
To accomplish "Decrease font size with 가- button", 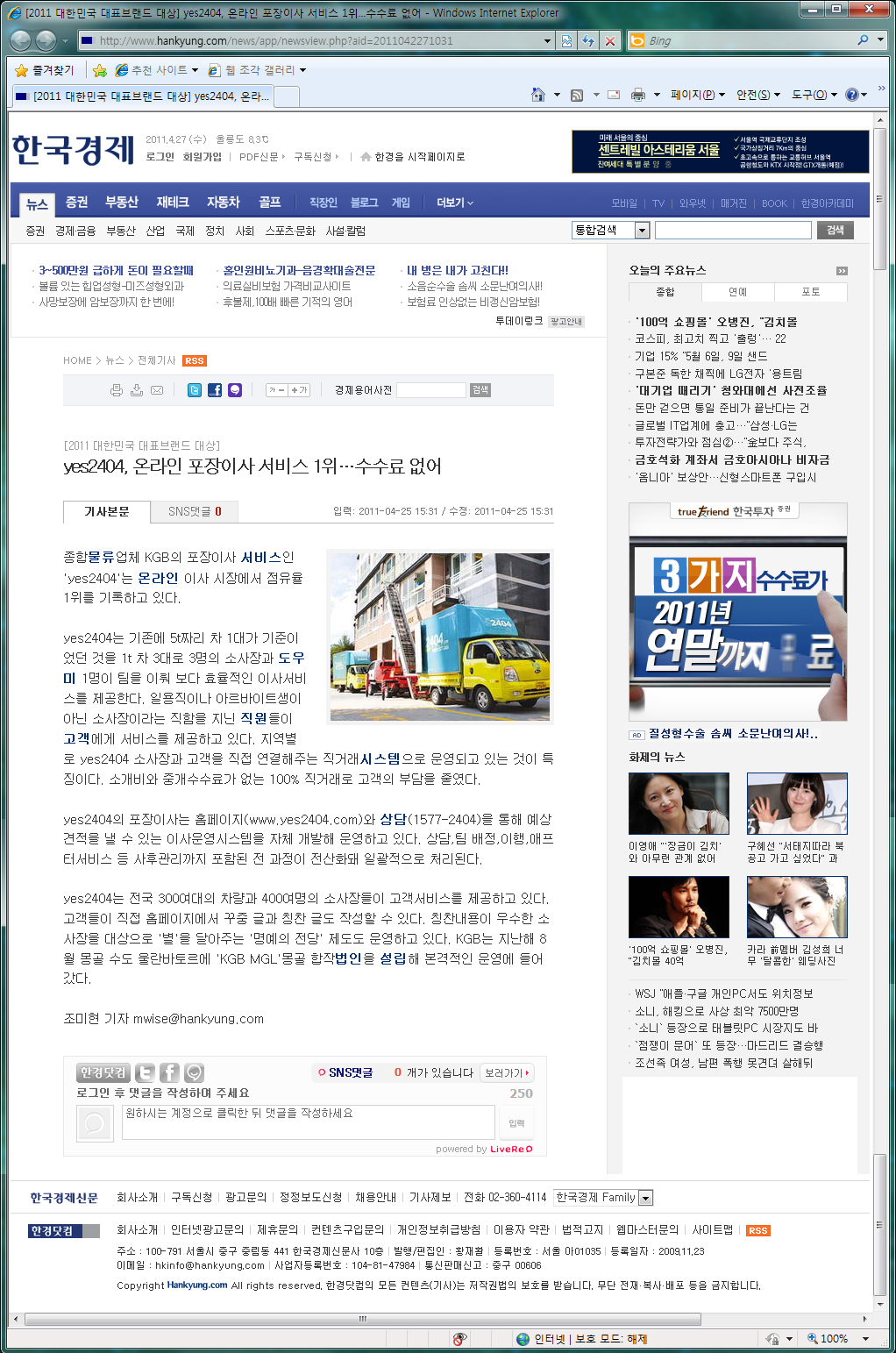I will [277, 390].
